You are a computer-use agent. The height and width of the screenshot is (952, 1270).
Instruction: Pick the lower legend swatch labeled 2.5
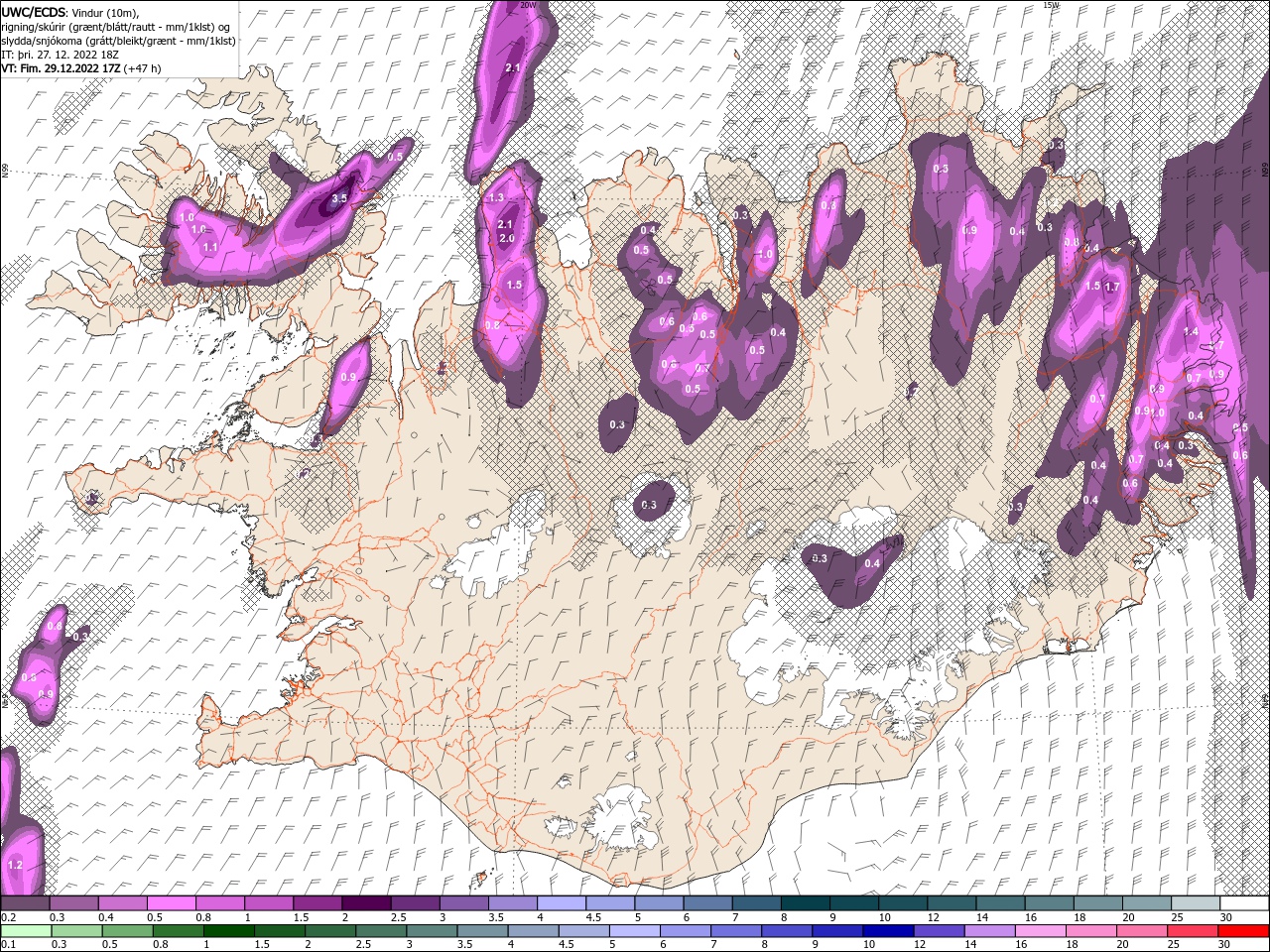[x=381, y=930]
